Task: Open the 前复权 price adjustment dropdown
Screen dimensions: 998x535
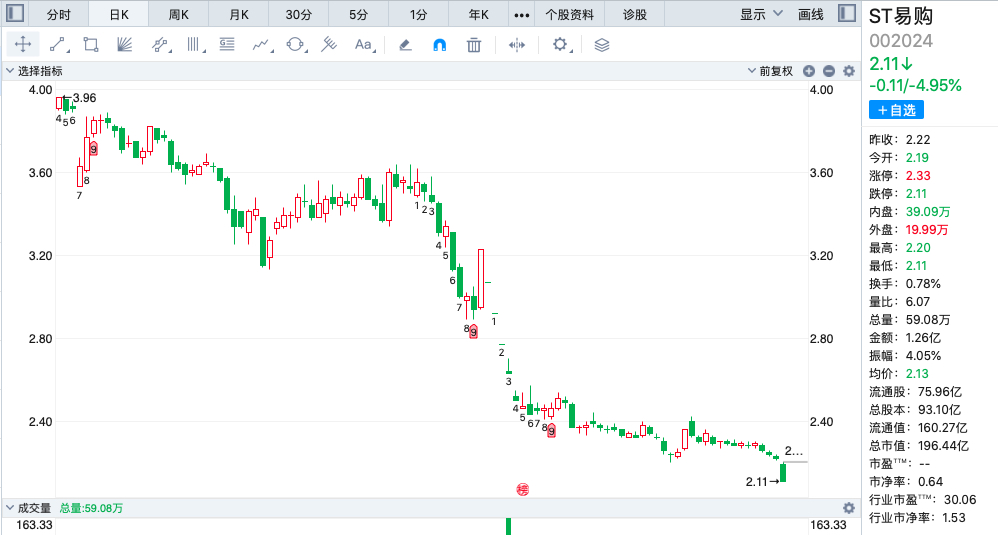Action: [770, 71]
